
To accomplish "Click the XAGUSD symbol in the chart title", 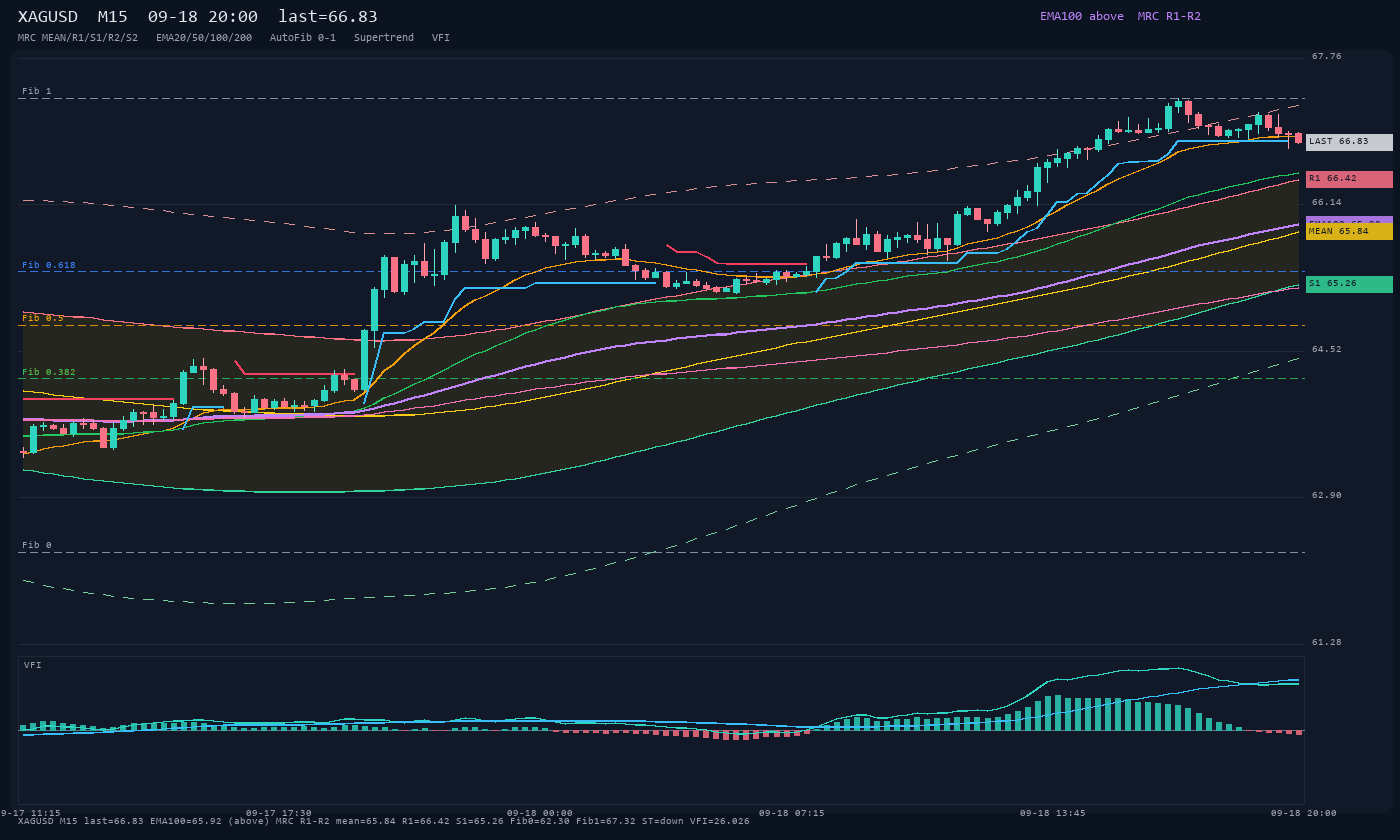I will [48, 17].
